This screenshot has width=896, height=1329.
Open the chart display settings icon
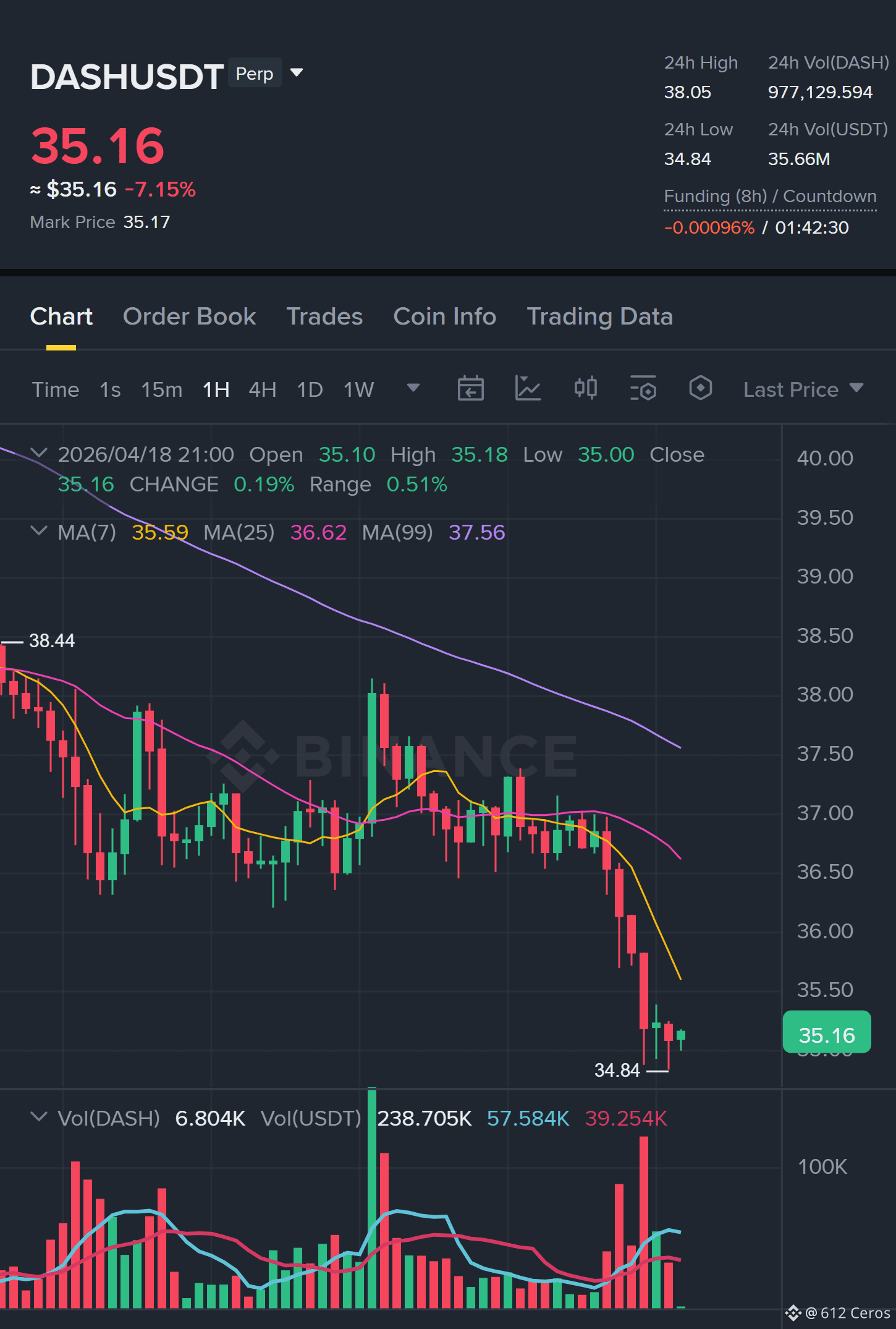coord(643,389)
